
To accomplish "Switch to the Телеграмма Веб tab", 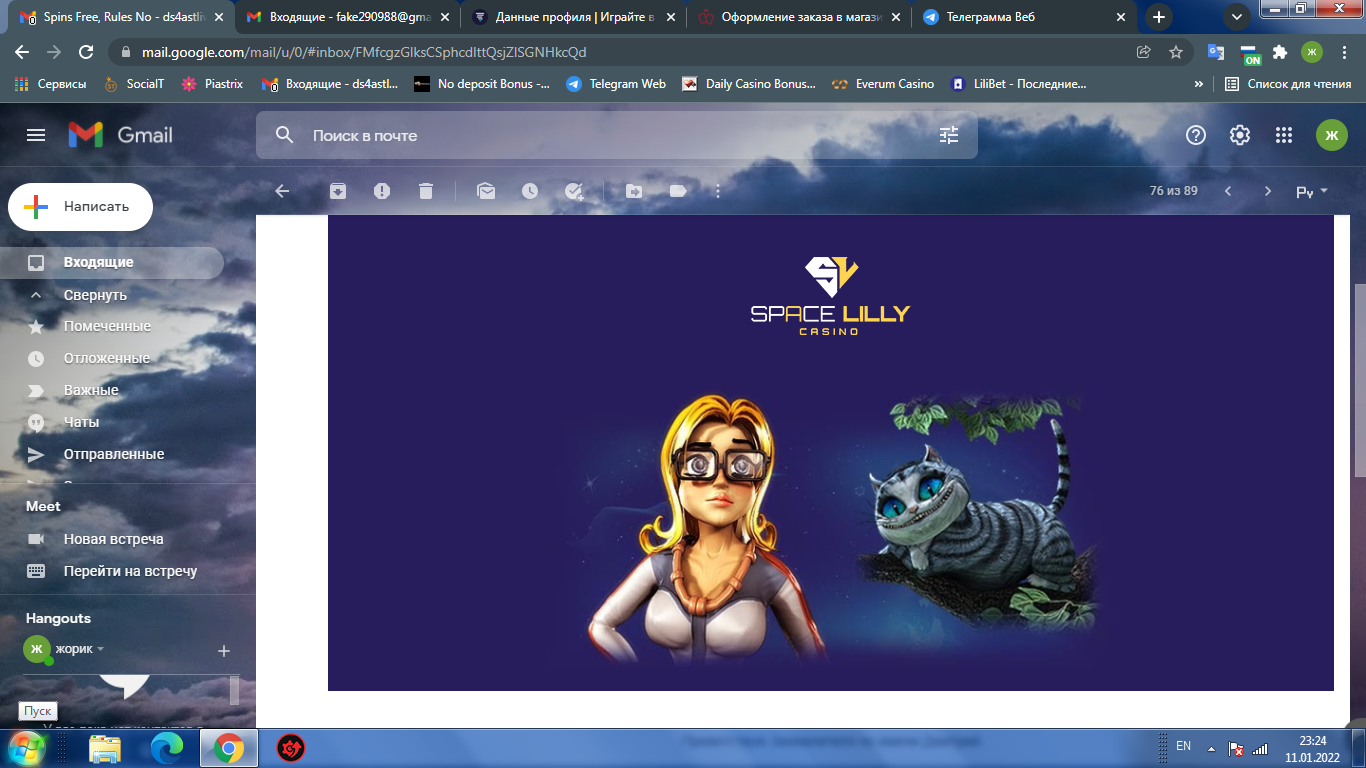I will 1024,17.
